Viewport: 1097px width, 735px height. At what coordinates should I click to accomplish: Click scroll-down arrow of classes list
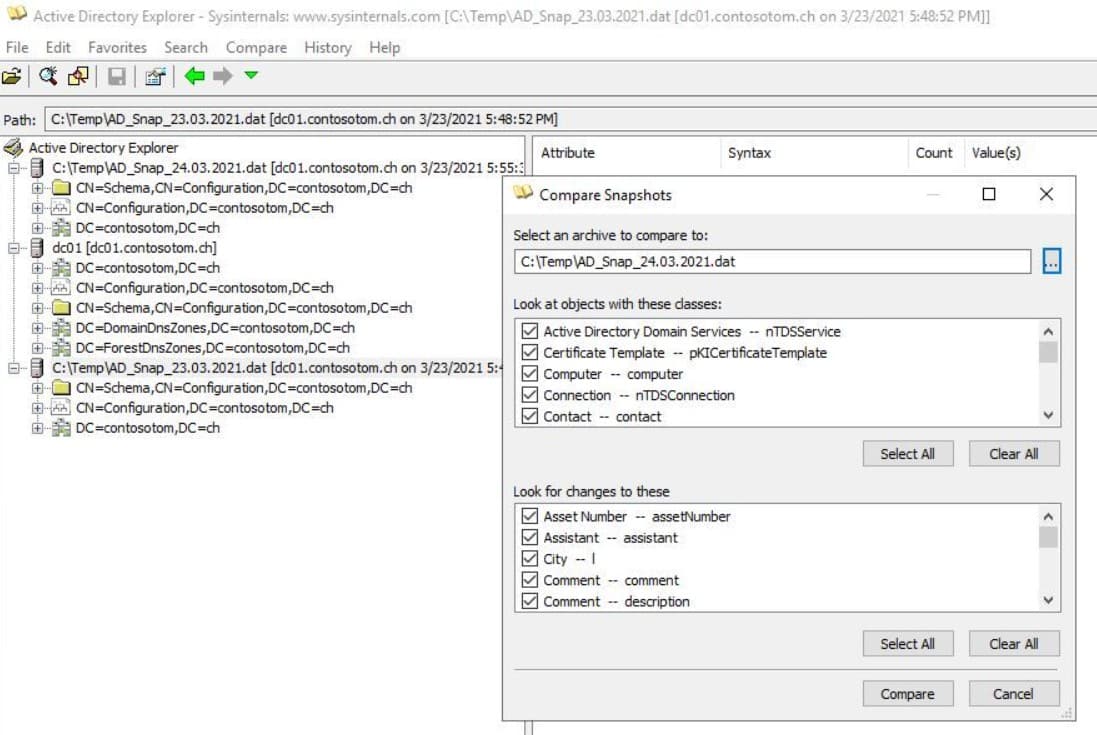pyautogui.click(x=1048, y=415)
